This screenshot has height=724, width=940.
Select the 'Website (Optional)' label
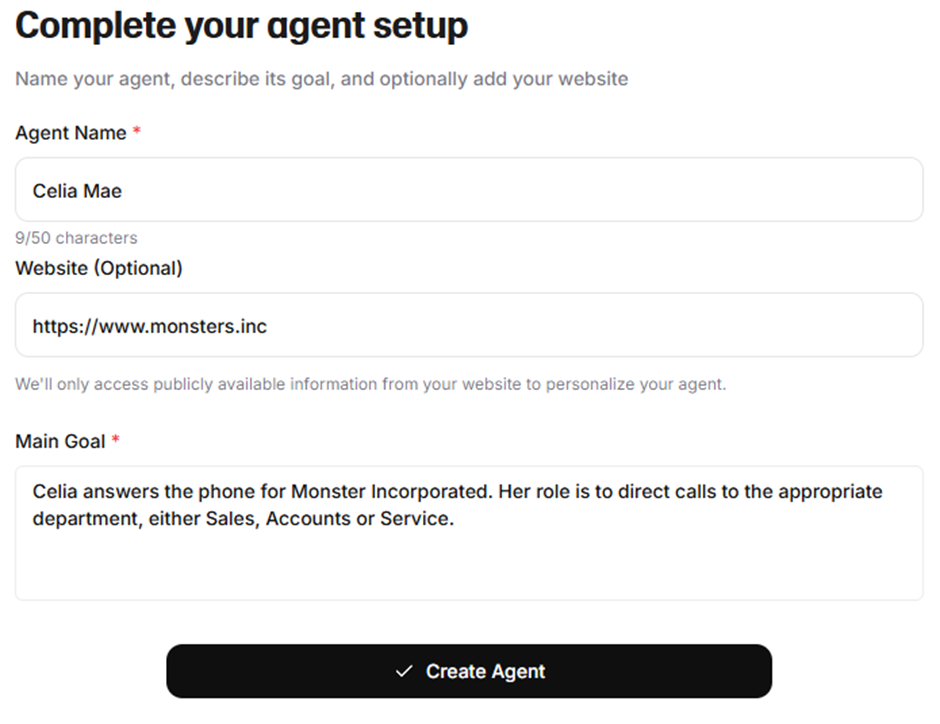(99, 268)
